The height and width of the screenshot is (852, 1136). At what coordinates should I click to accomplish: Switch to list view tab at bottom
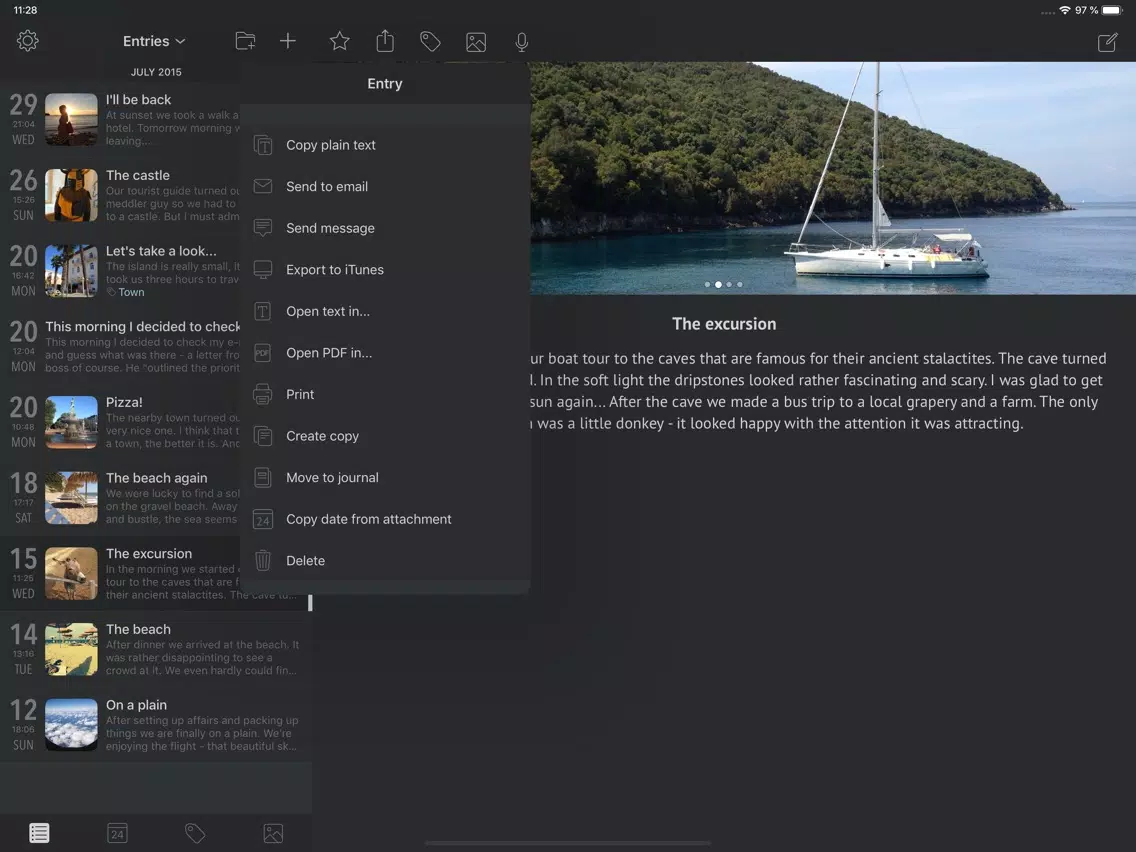[39, 833]
